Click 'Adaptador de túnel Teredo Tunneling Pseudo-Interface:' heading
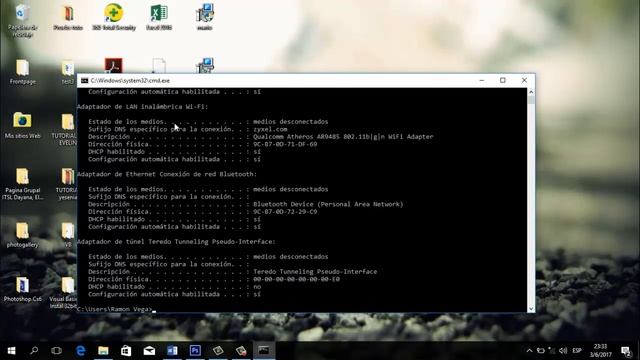 click(x=176, y=242)
